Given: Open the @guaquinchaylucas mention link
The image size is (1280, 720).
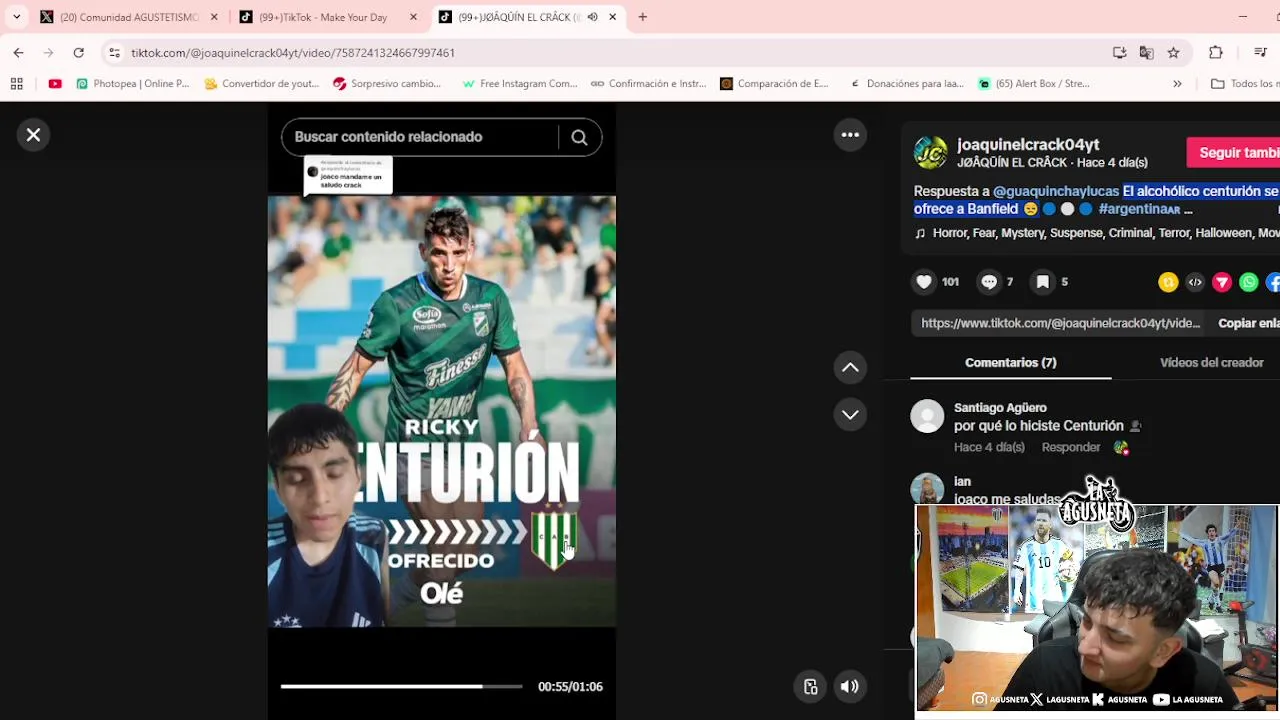Looking at the screenshot, I should [1056, 191].
